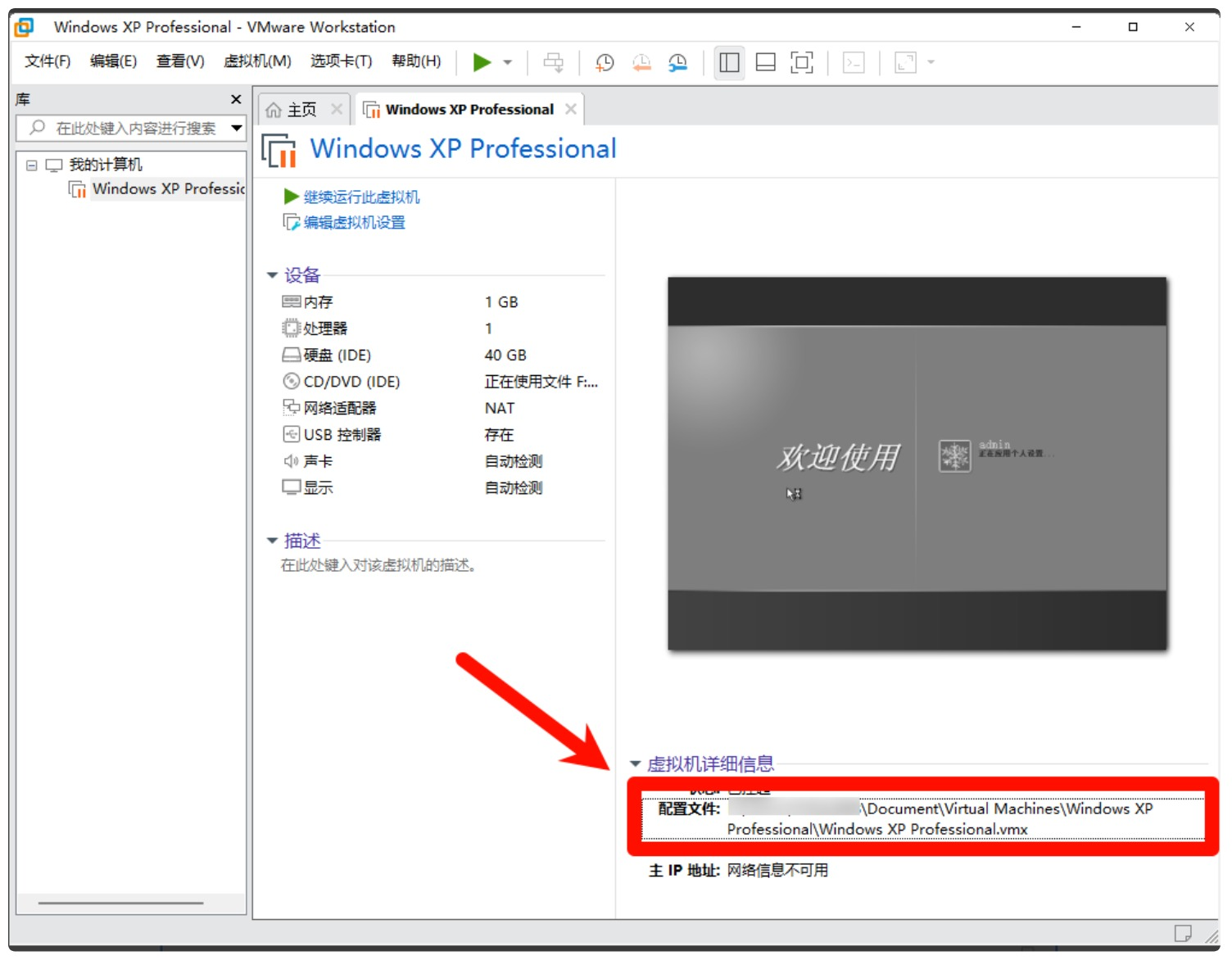1232x960 pixels.
Task: Close the Windows XP Professional tab
Action: click(571, 109)
